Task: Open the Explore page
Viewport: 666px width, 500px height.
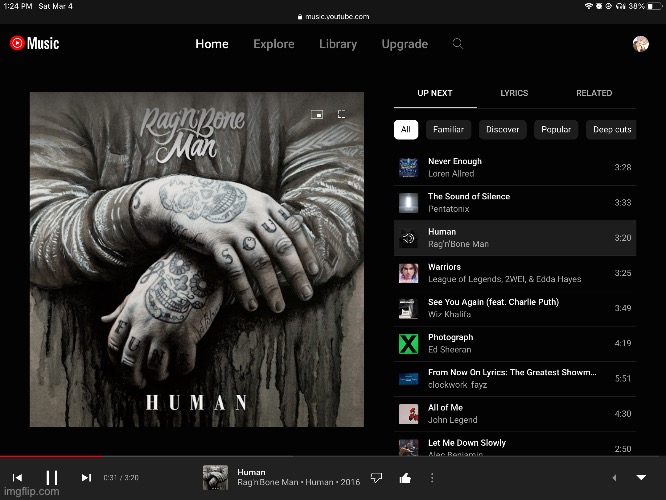Action: point(274,44)
